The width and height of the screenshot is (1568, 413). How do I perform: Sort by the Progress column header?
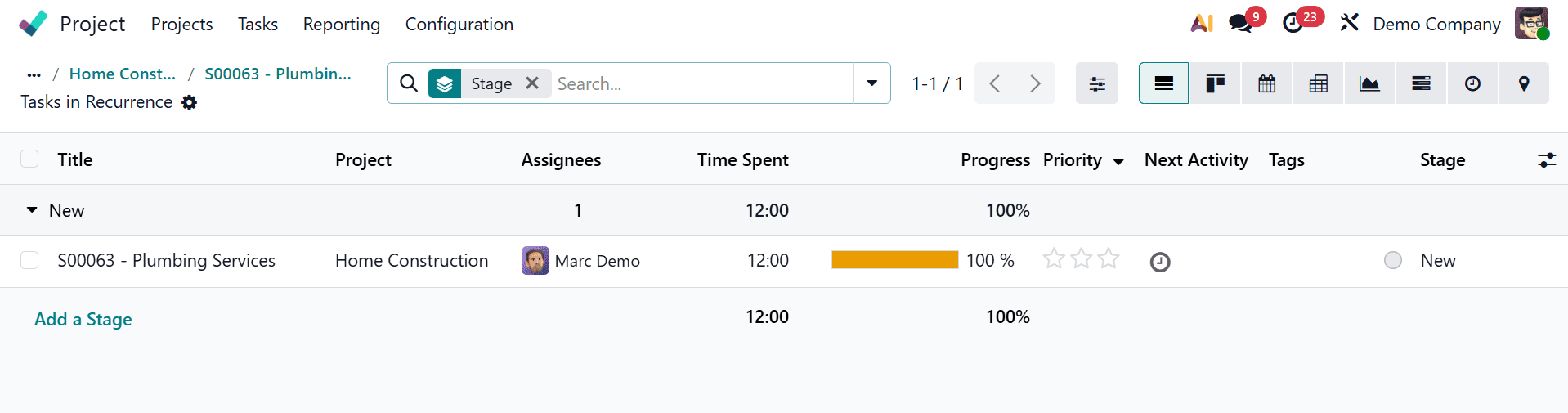(x=995, y=159)
